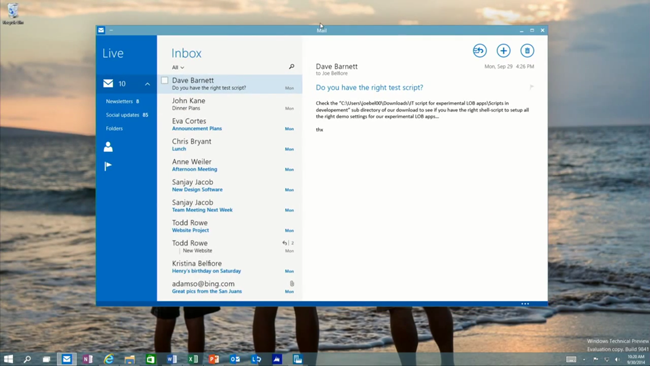This screenshot has height=366, width=650.
Task: Tick the checkbox beside Dave Barnett's email
Action: coord(165,80)
